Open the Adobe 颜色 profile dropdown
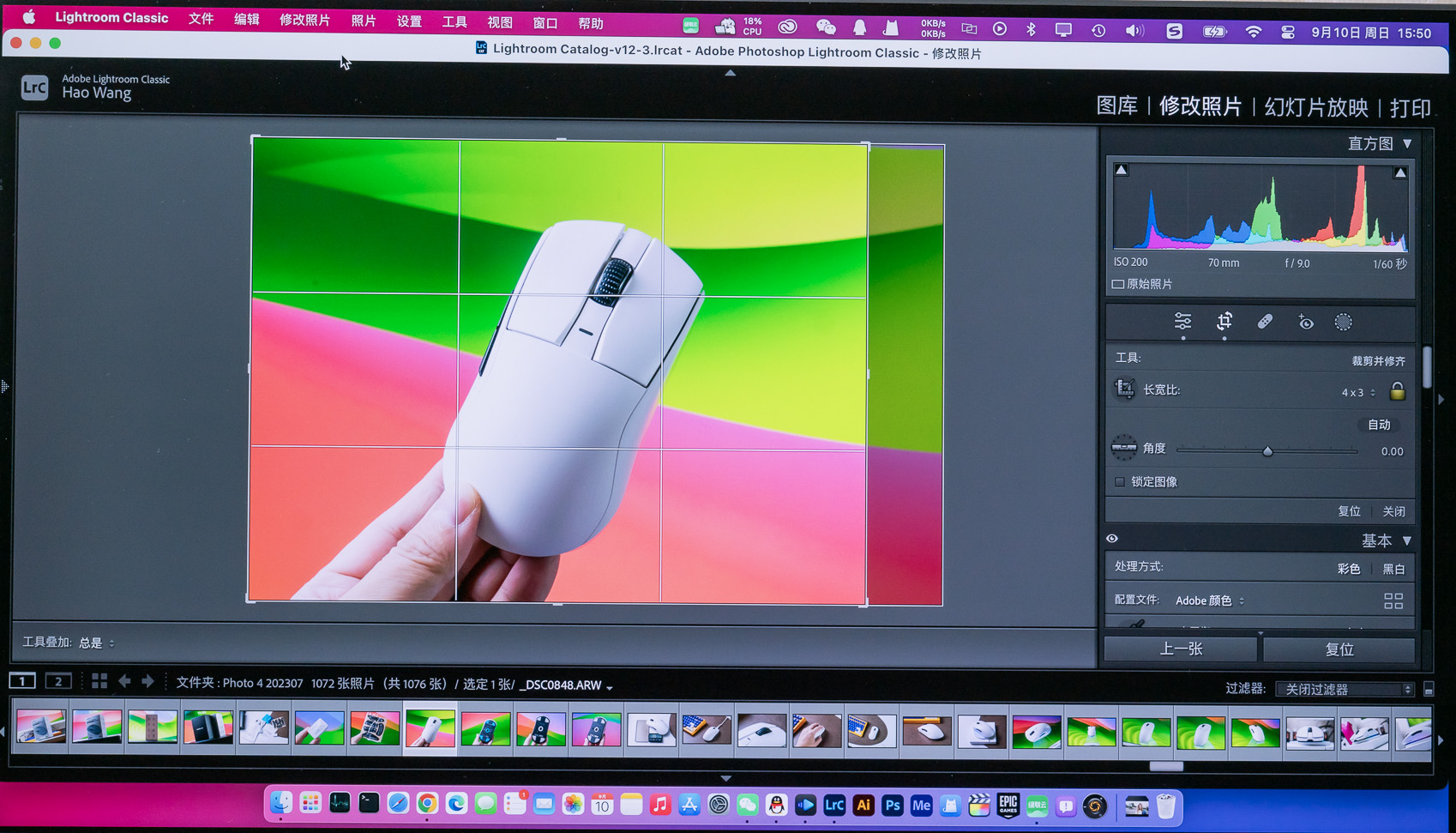The width and height of the screenshot is (1456, 833). [1209, 601]
